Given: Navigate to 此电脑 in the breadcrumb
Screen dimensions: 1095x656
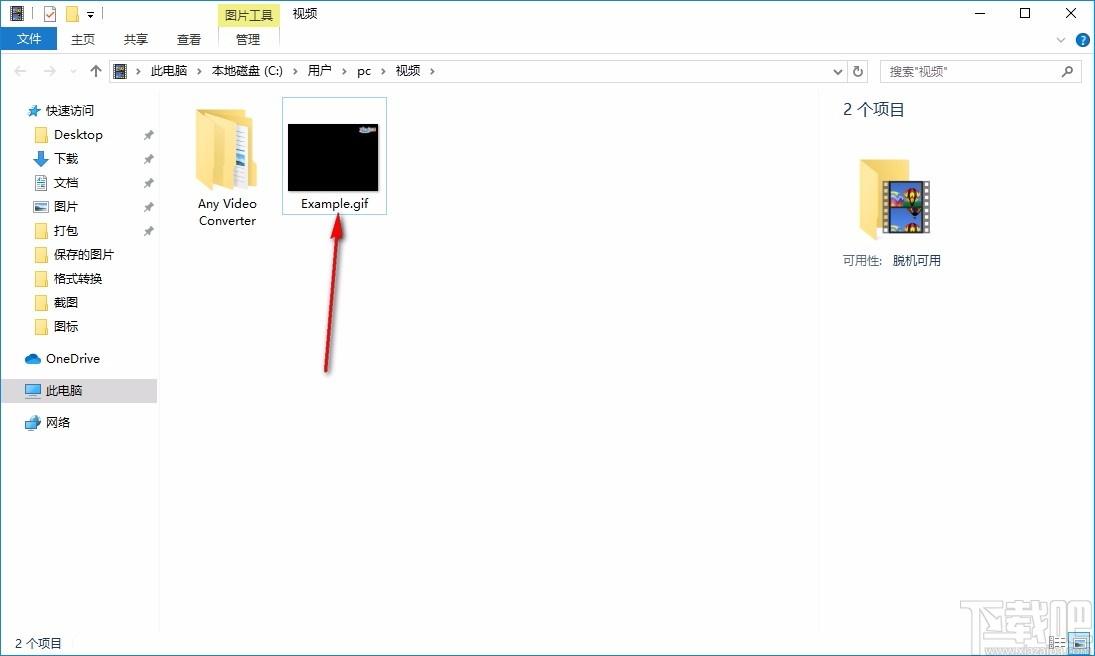Looking at the screenshot, I should click(x=169, y=71).
